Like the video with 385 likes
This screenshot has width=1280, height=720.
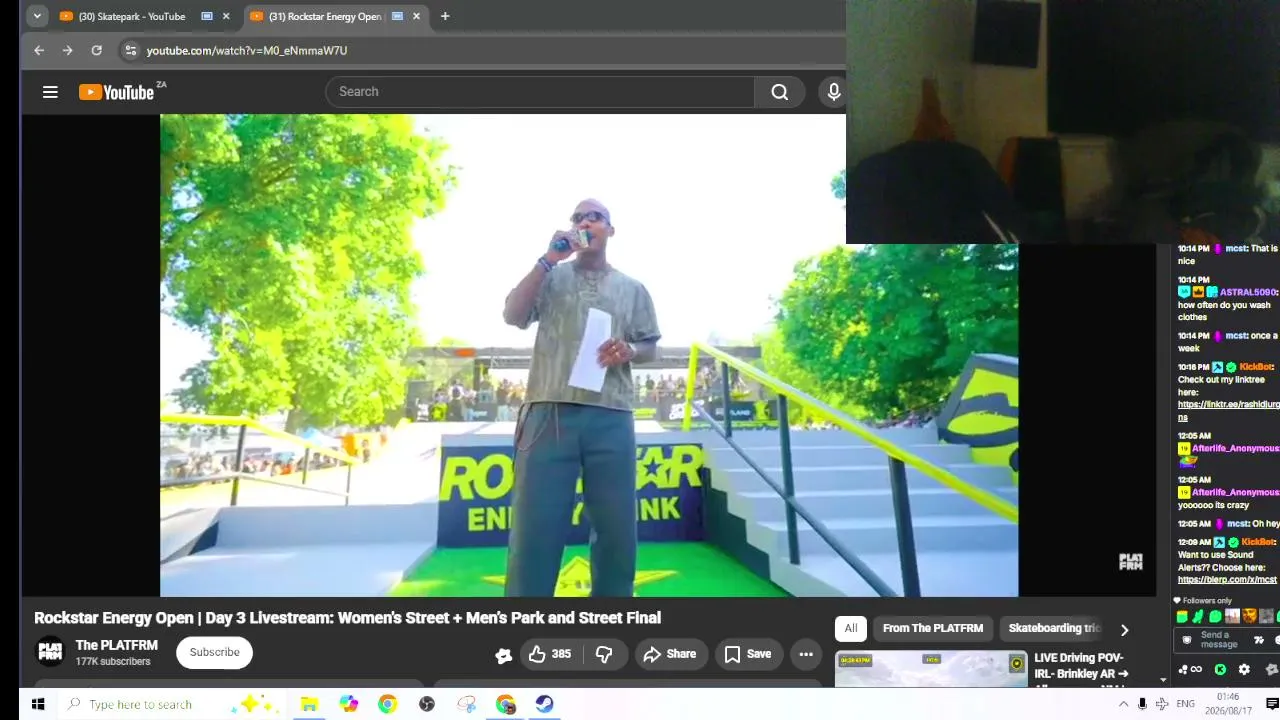tap(549, 654)
